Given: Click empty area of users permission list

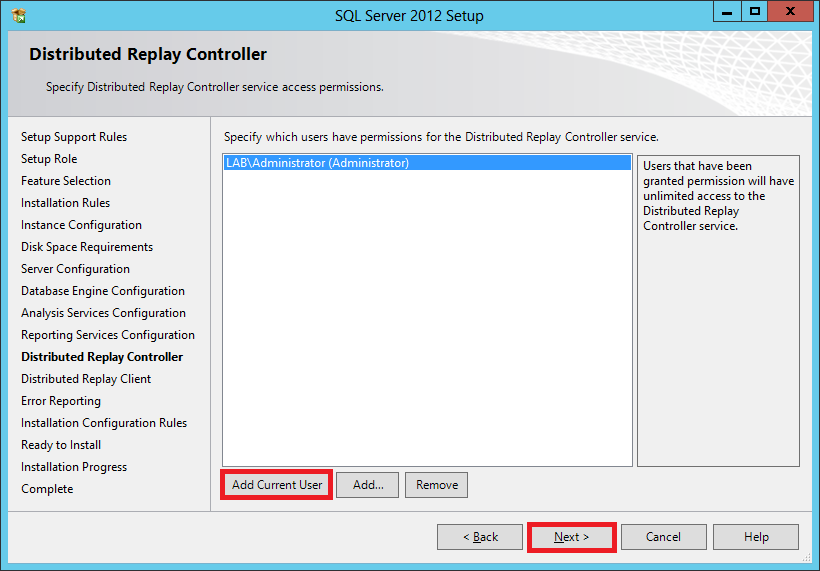Looking at the screenshot, I should click(427, 320).
